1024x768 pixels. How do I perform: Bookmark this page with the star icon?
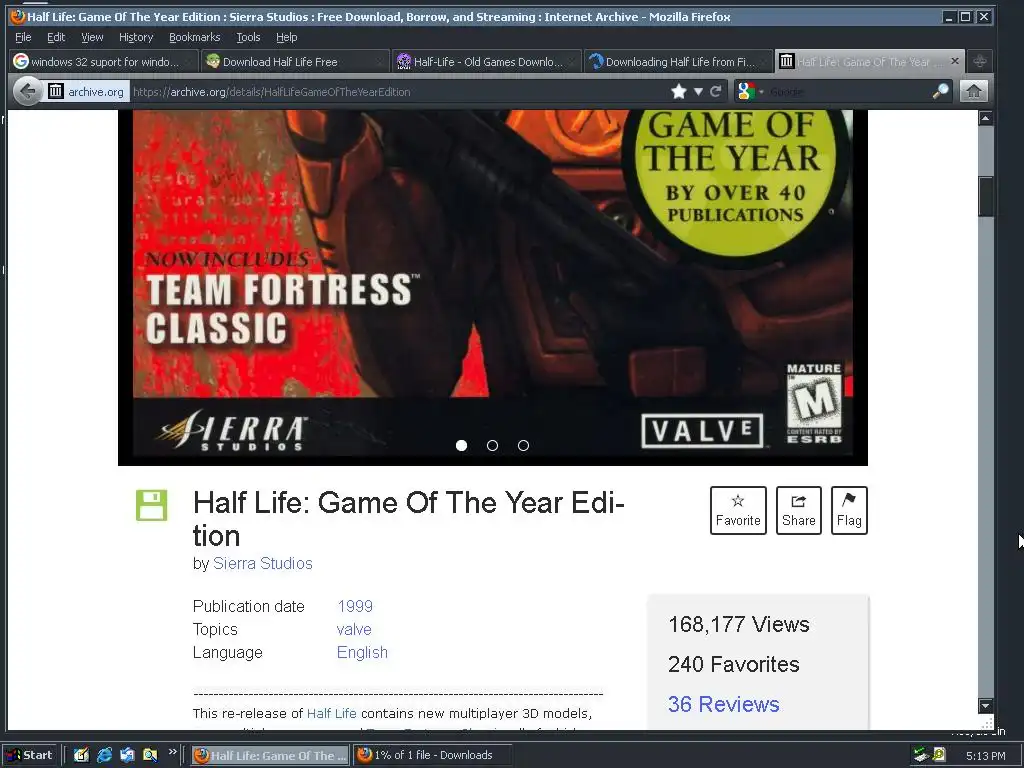[x=679, y=91]
